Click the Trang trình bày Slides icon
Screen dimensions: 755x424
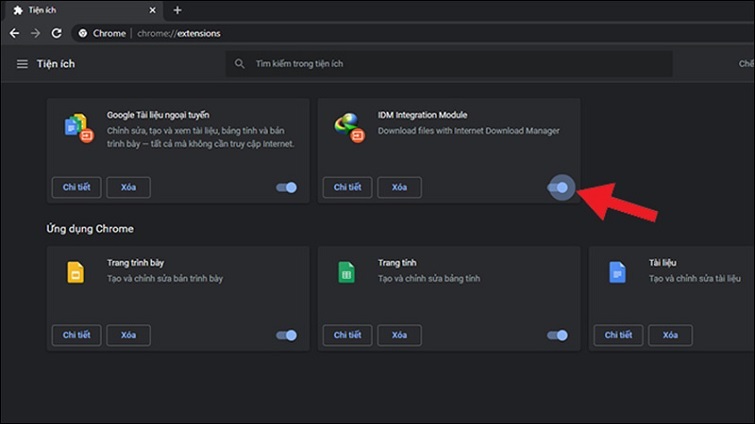tap(75, 272)
